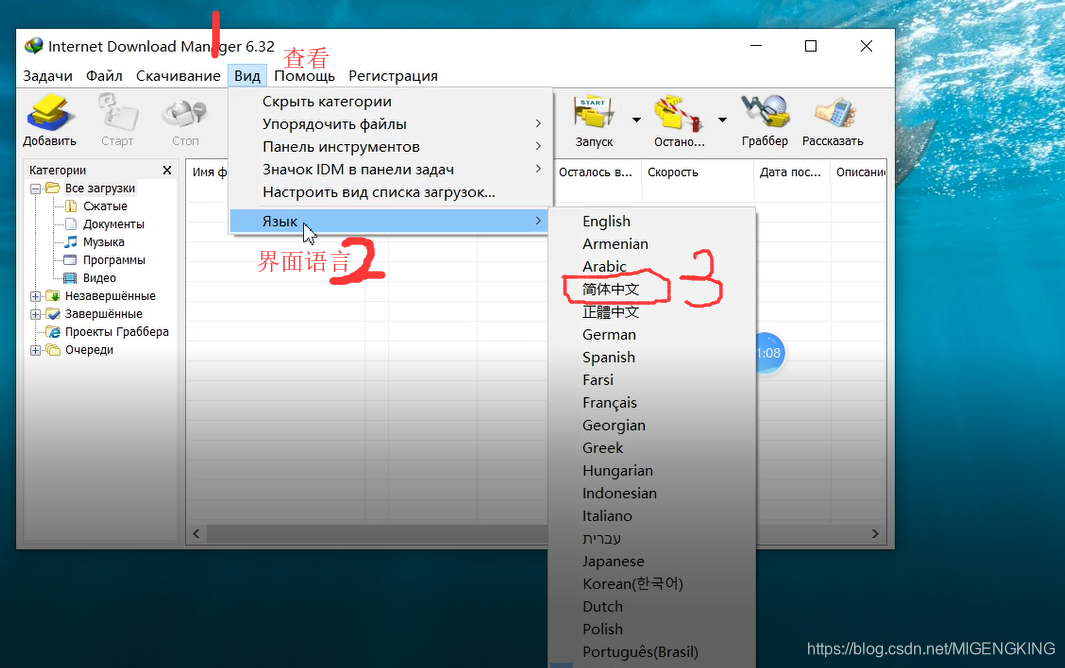The height and width of the screenshot is (668, 1065).
Task: Open the Помощь menu
Action: [304, 76]
